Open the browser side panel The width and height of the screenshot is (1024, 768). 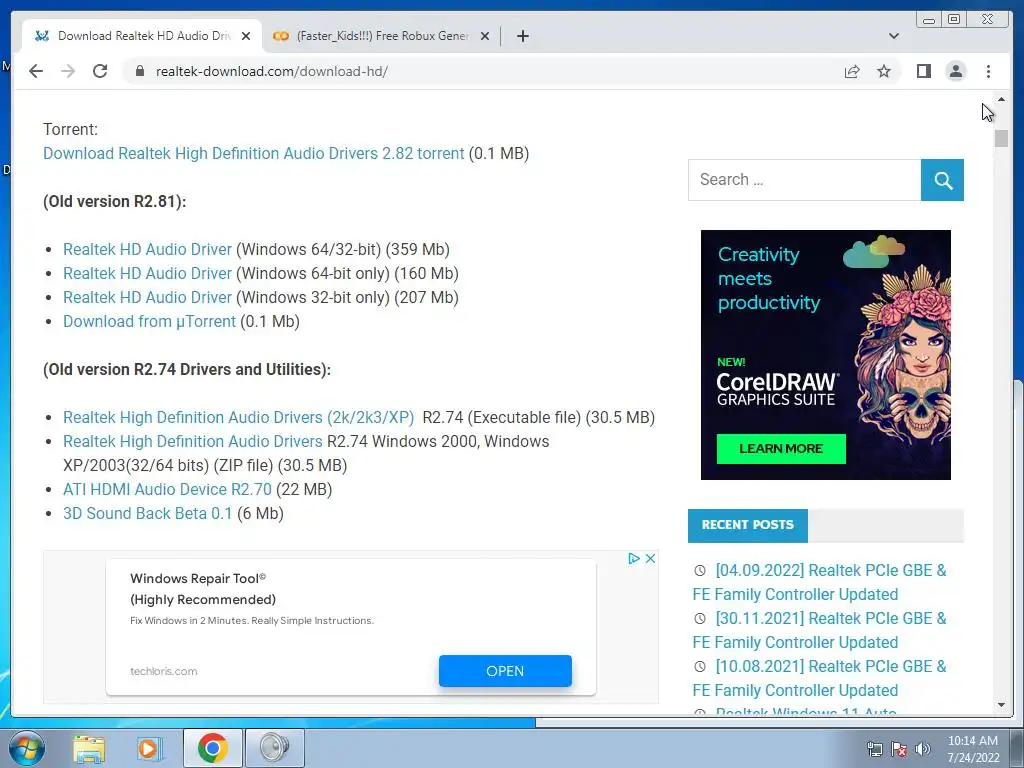point(923,71)
